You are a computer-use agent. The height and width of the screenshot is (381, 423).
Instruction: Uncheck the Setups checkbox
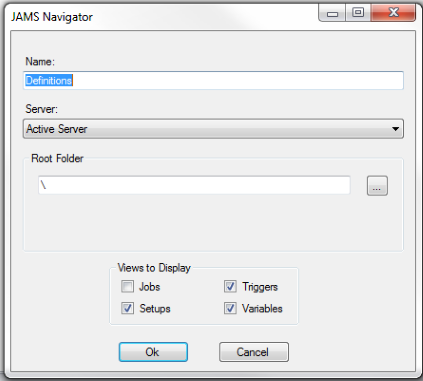coord(127,308)
